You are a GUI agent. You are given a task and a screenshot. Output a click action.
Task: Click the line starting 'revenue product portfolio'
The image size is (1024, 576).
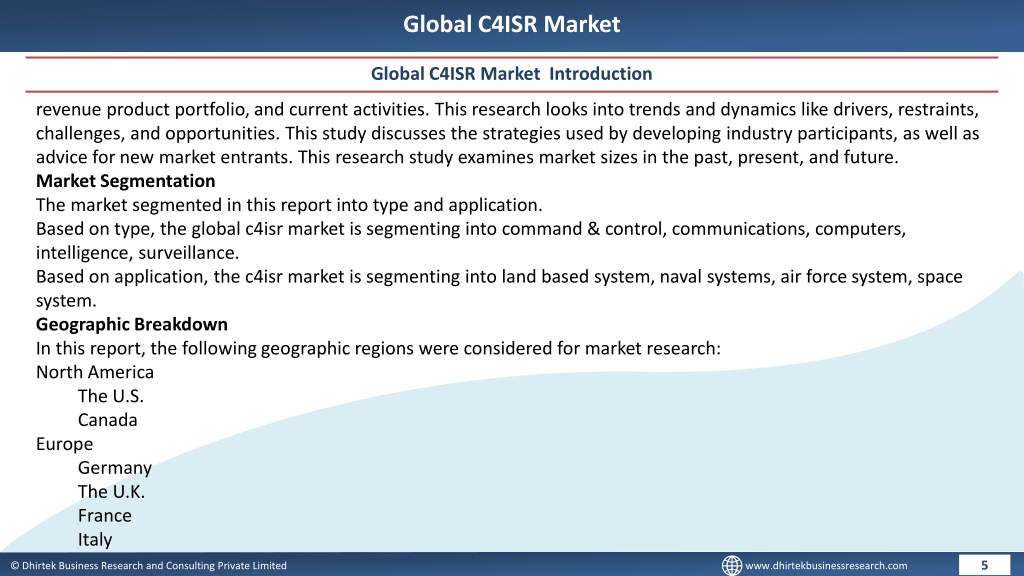click(x=507, y=109)
